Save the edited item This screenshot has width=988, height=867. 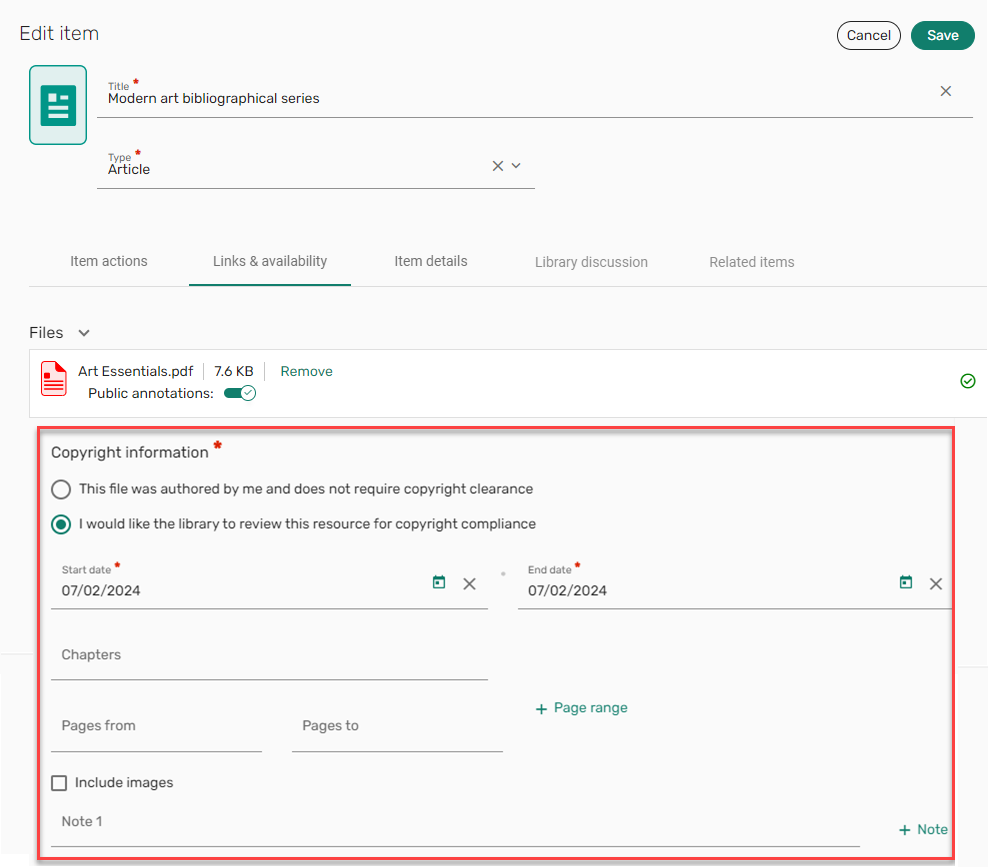[x=943, y=35]
